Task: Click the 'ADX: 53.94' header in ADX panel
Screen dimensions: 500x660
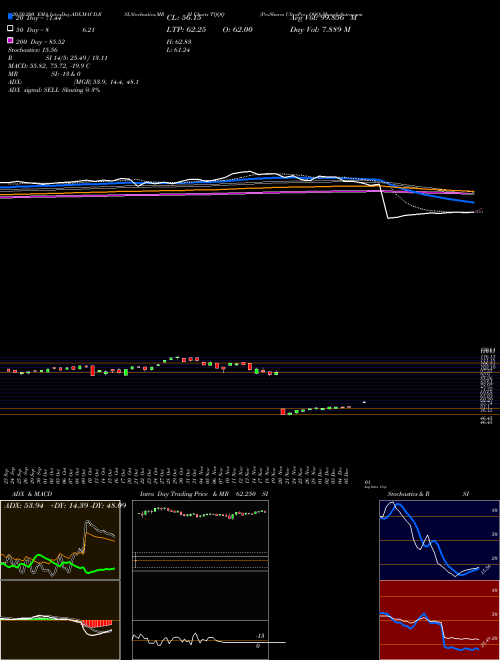Action: [24, 505]
